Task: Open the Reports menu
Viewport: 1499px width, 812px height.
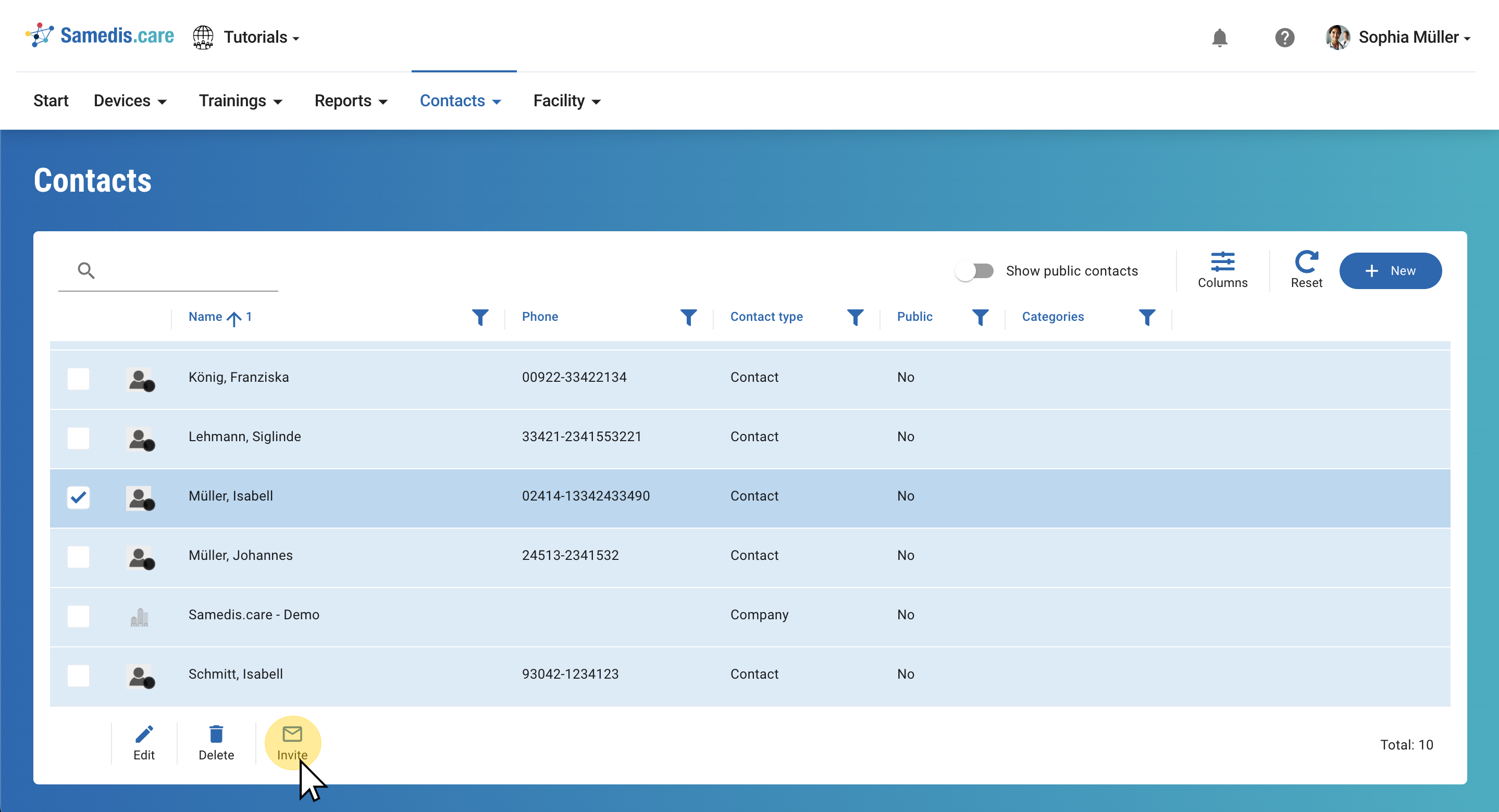Action: pos(350,101)
